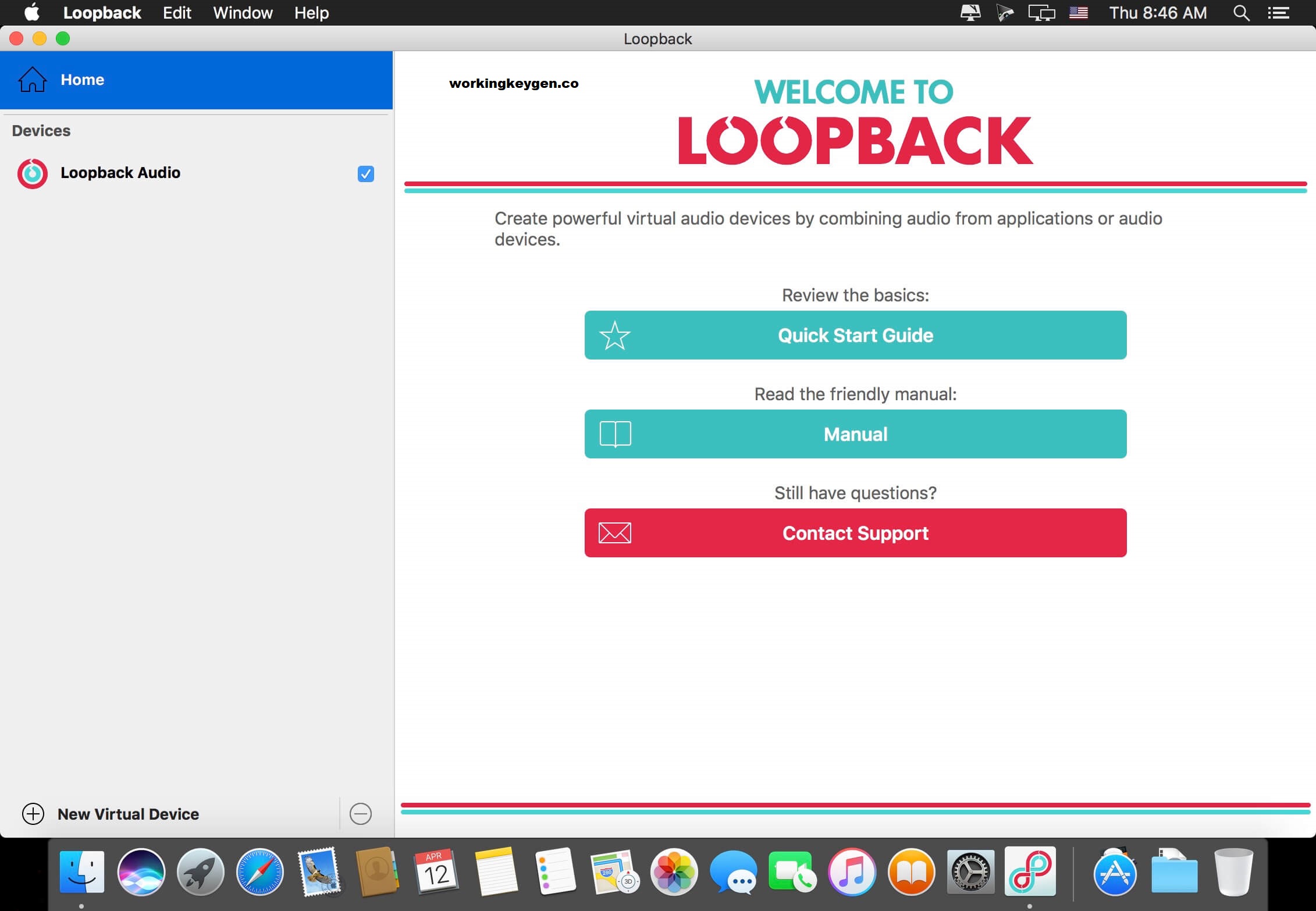Viewport: 1316px width, 911px height.
Task: Launch System Preferences from the Dock
Action: (x=970, y=873)
